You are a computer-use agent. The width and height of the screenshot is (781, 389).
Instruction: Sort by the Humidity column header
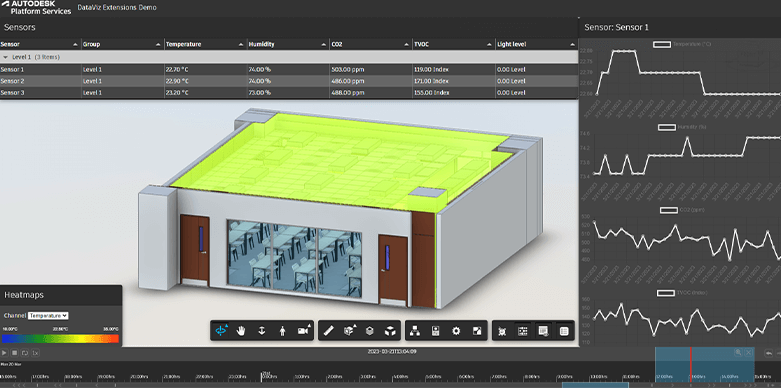click(288, 44)
